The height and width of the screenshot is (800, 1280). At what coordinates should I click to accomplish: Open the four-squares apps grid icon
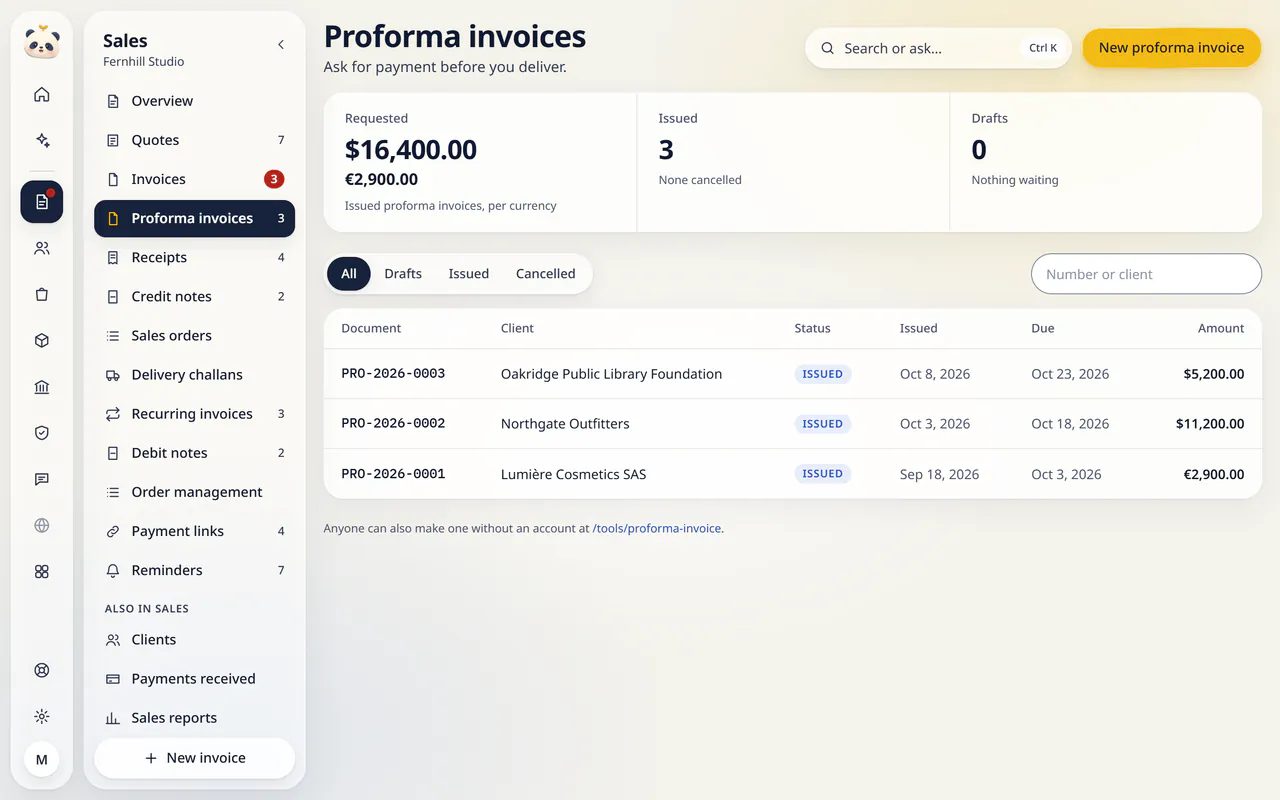[42, 571]
